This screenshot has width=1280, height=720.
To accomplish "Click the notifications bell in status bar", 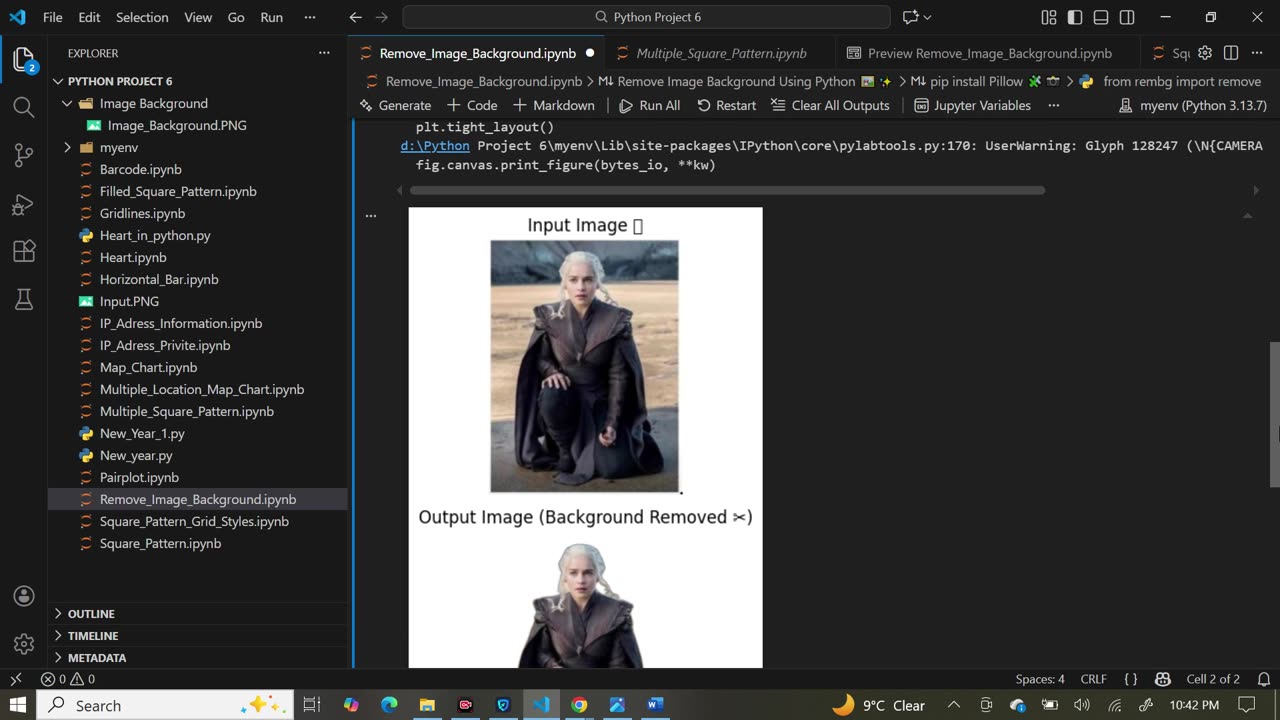I will (1263, 679).
